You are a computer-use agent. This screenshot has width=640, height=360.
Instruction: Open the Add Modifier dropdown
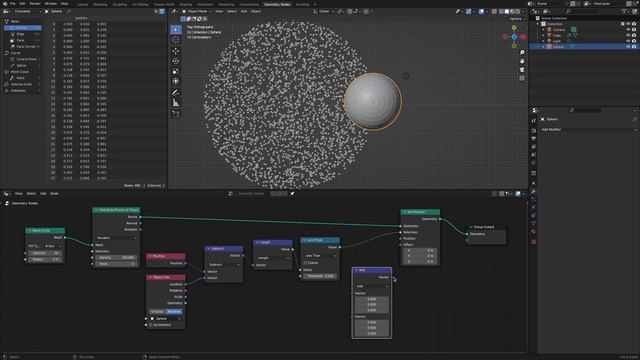click(589, 129)
